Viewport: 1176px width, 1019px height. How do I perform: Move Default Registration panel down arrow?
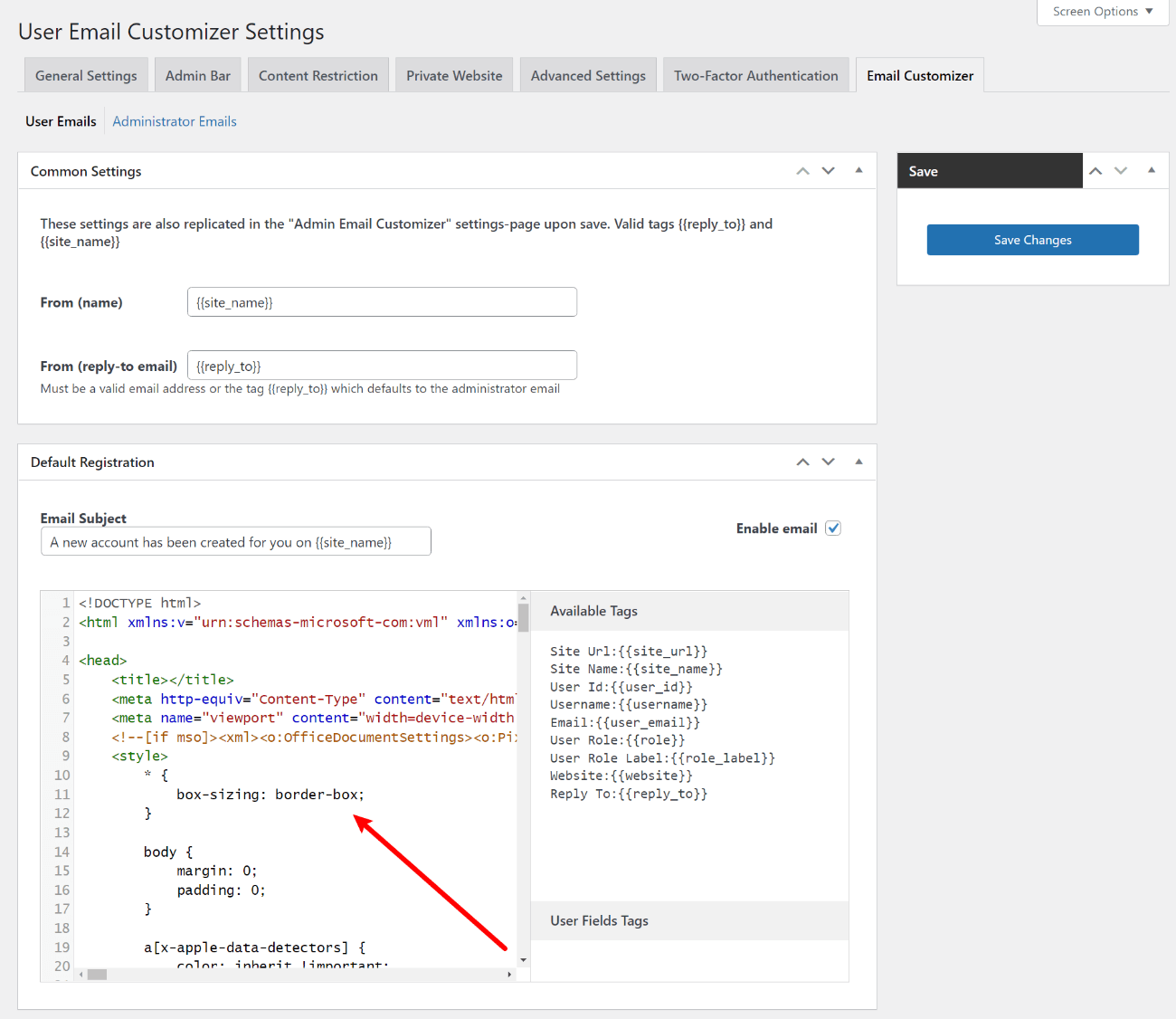pyautogui.click(x=828, y=462)
